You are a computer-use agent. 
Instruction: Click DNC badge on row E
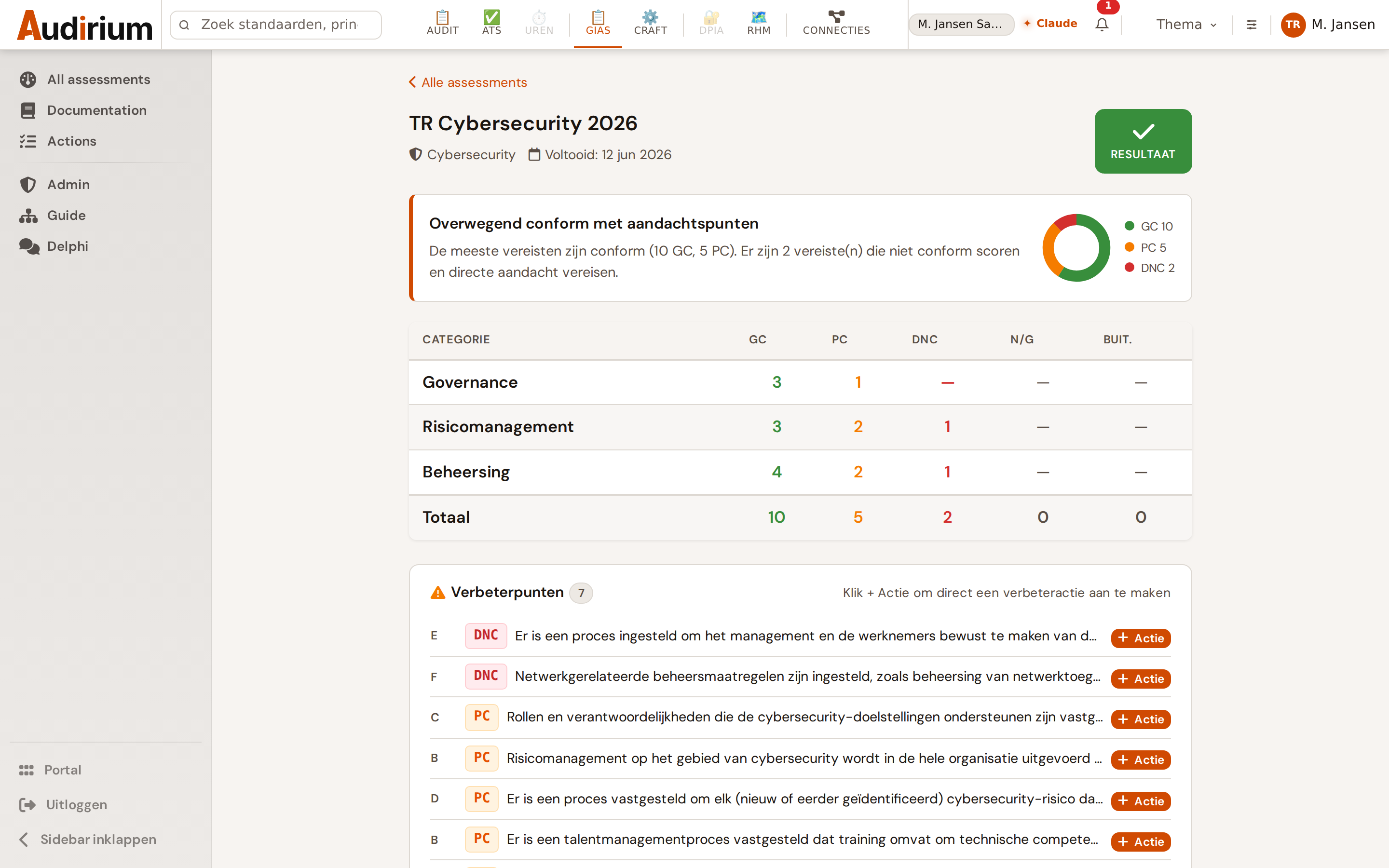486,636
